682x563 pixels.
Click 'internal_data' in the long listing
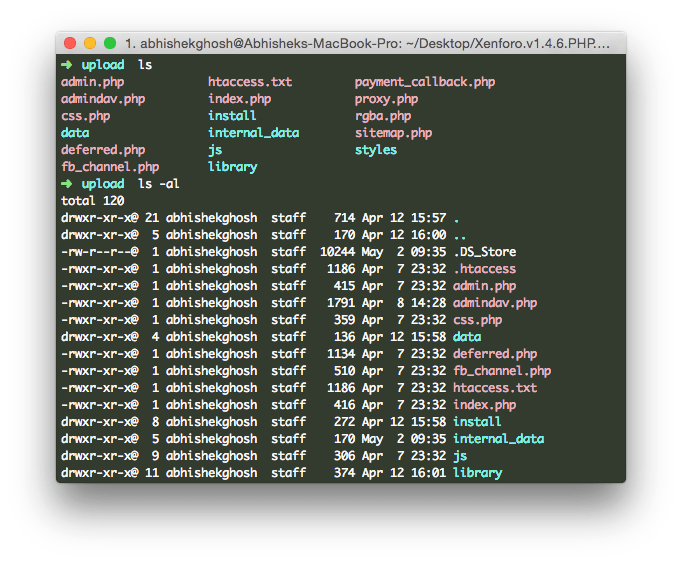click(498, 439)
